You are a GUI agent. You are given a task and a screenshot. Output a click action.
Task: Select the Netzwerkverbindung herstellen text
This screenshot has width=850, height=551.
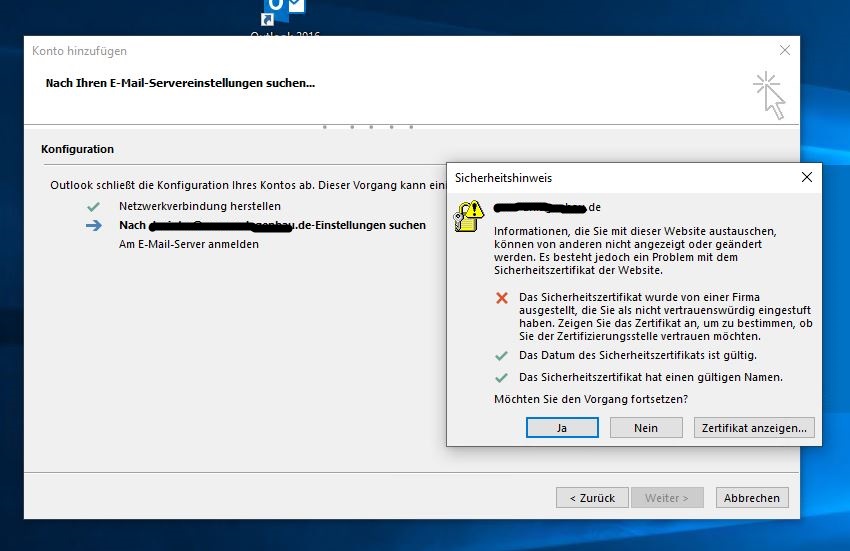[200, 206]
